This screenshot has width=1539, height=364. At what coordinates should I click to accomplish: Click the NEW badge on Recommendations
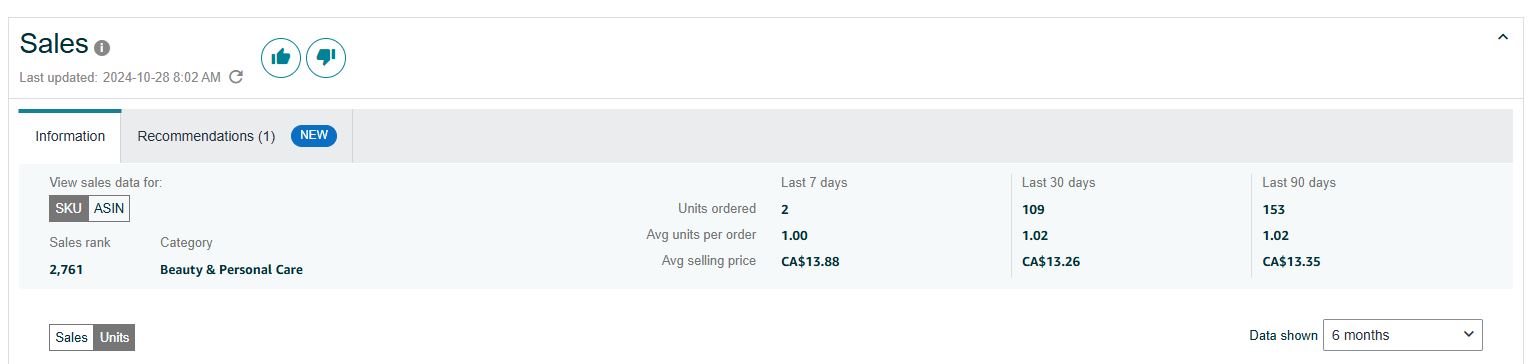314,135
